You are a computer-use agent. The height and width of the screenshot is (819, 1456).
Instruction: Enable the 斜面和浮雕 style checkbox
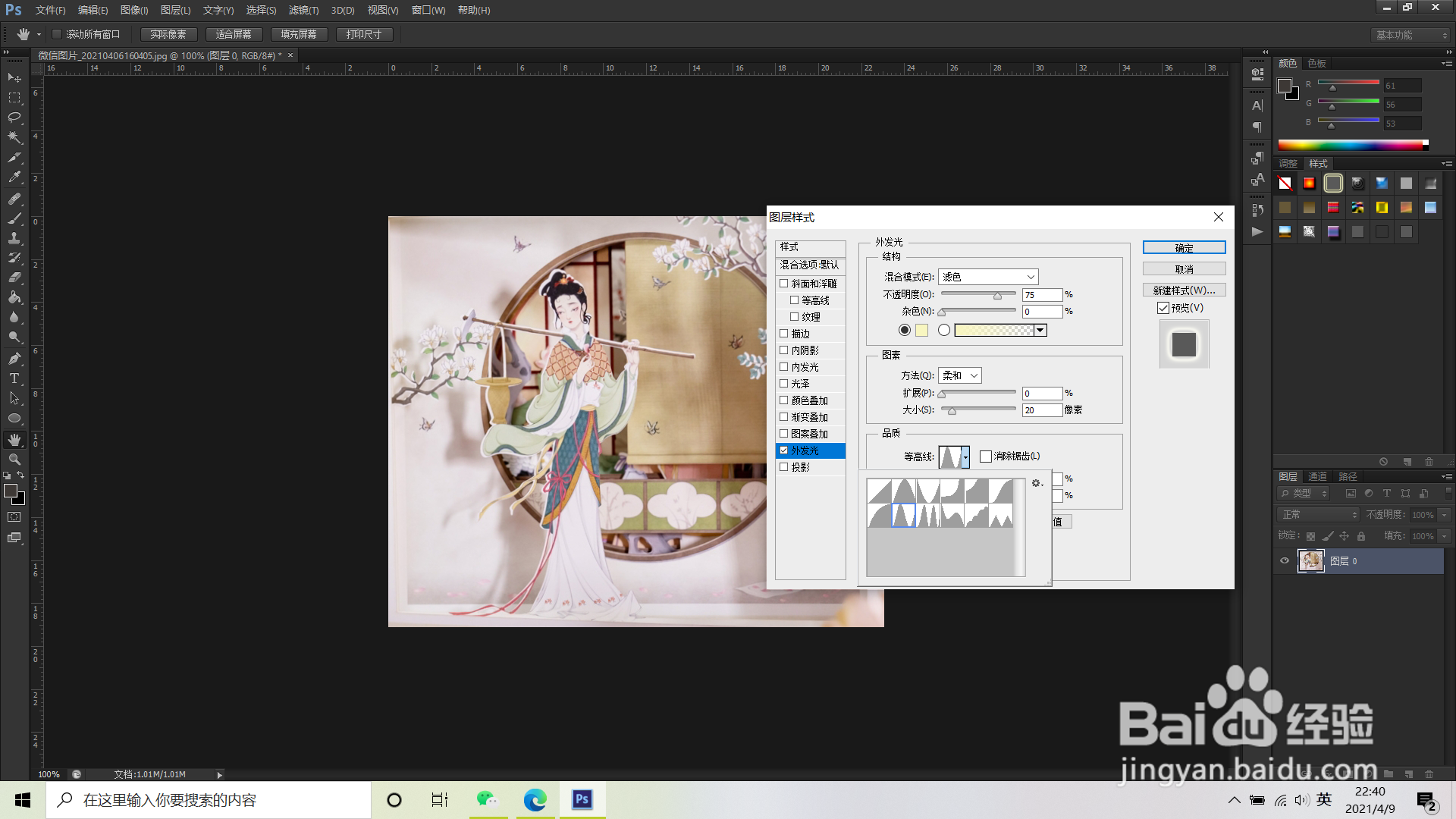click(784, 284)
